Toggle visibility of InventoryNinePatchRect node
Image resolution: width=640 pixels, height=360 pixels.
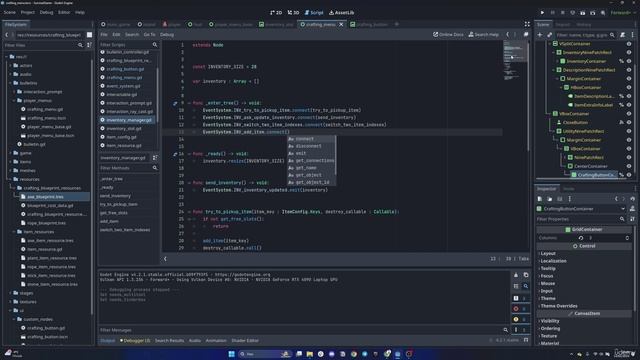pyautogui.click(x=629, y=52)
